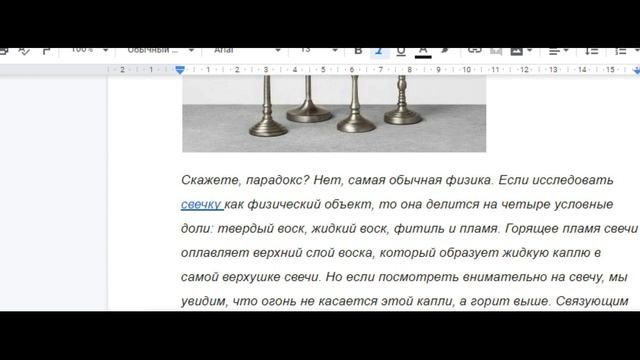Click the words 'увидим, что огонь'
Image resolution: width=640 pixels, height=360 pixels.
239,301
